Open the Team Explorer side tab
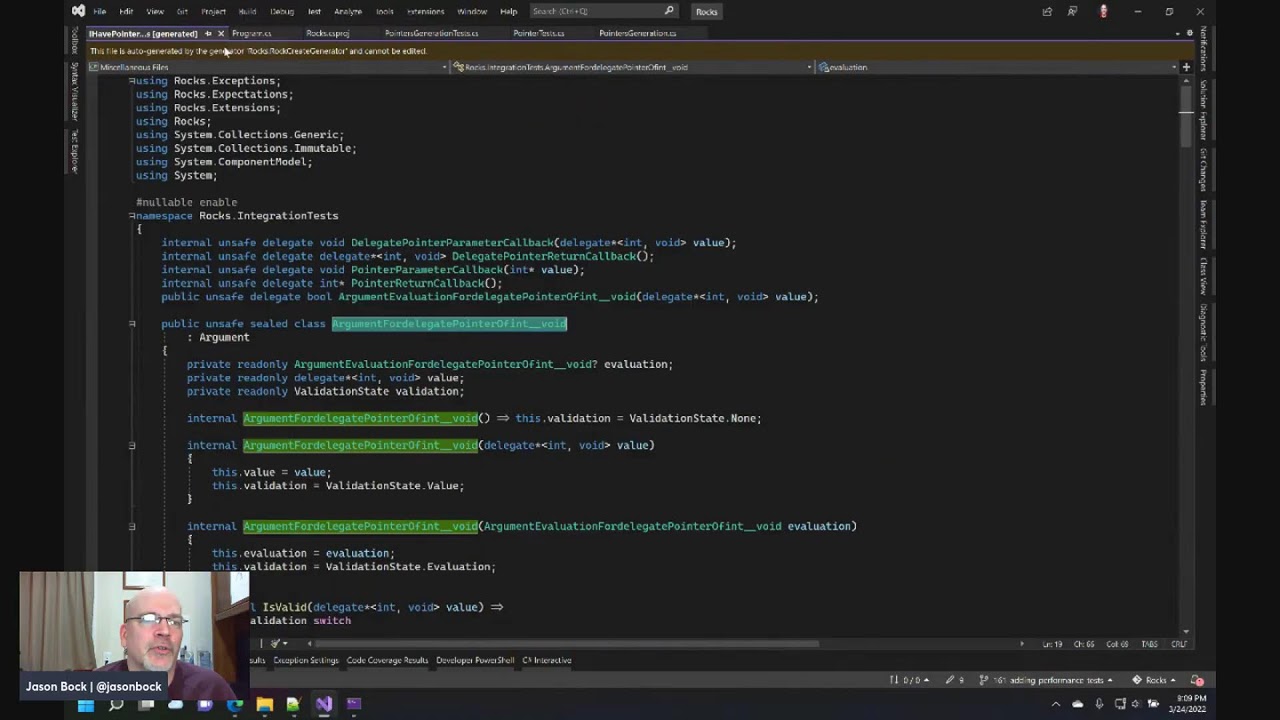The width and height of the screenshot is (1280, 720). pyautogui.click(x=1203, y=224)
